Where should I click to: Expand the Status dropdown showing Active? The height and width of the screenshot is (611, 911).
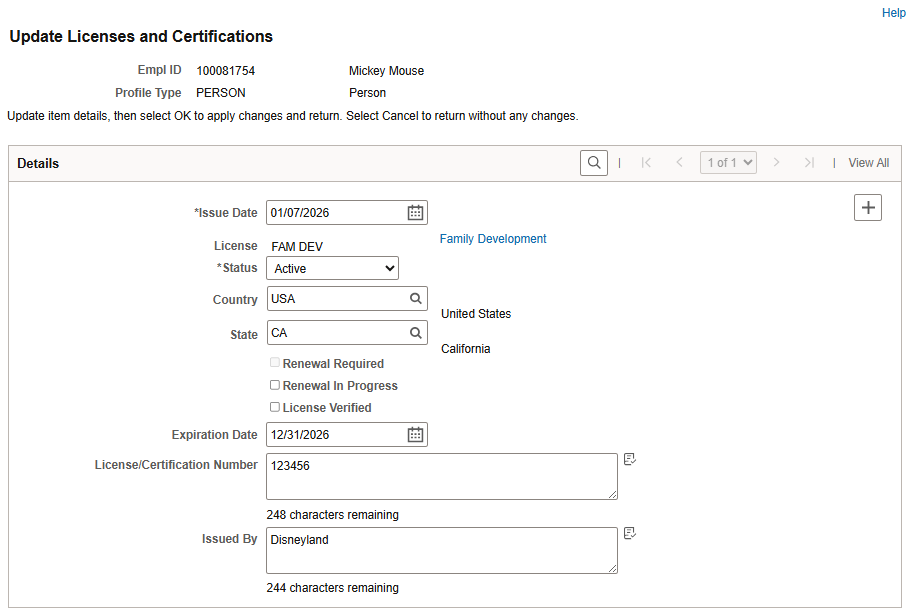pos(332,268)
